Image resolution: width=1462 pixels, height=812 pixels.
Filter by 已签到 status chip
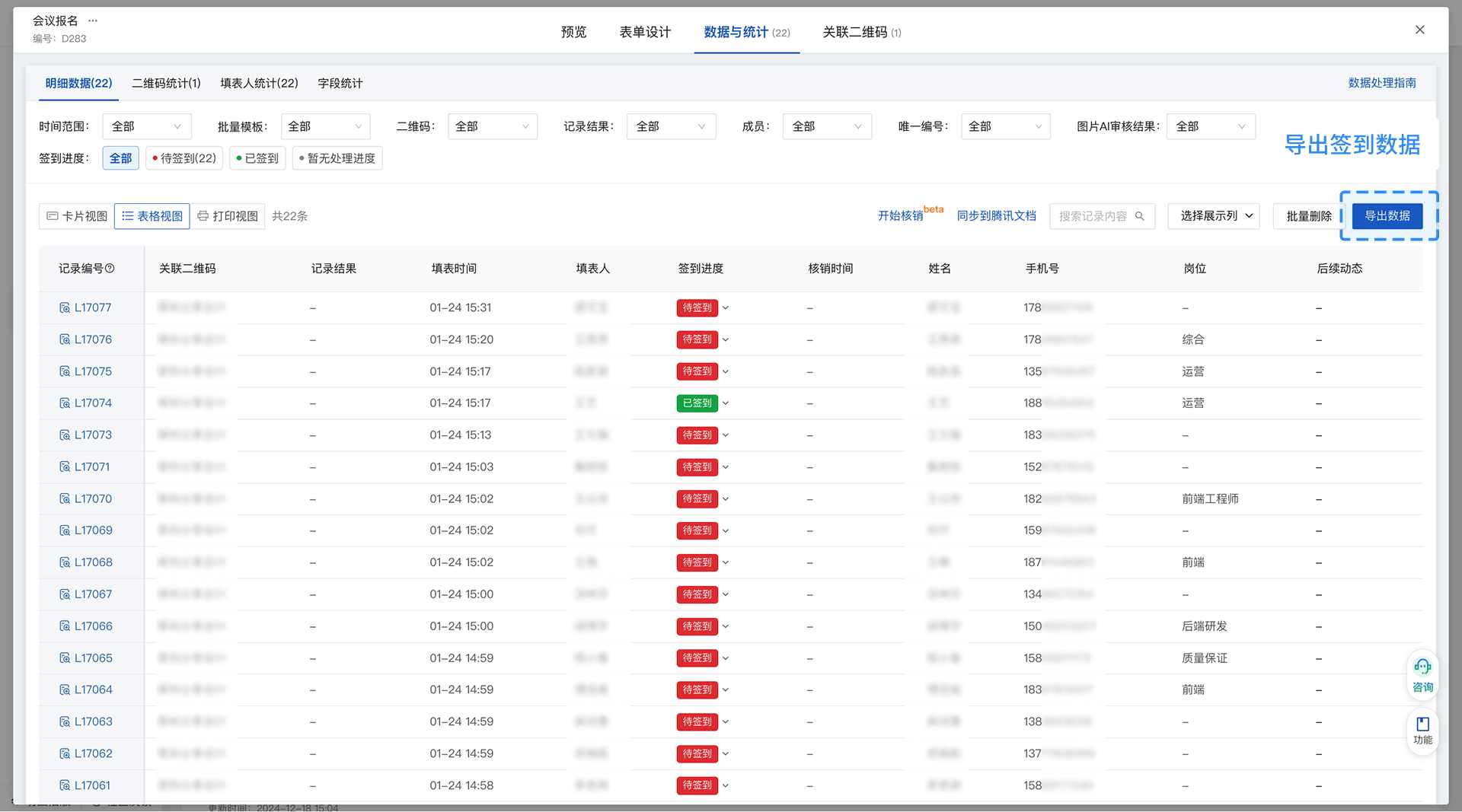click(257, 158)
